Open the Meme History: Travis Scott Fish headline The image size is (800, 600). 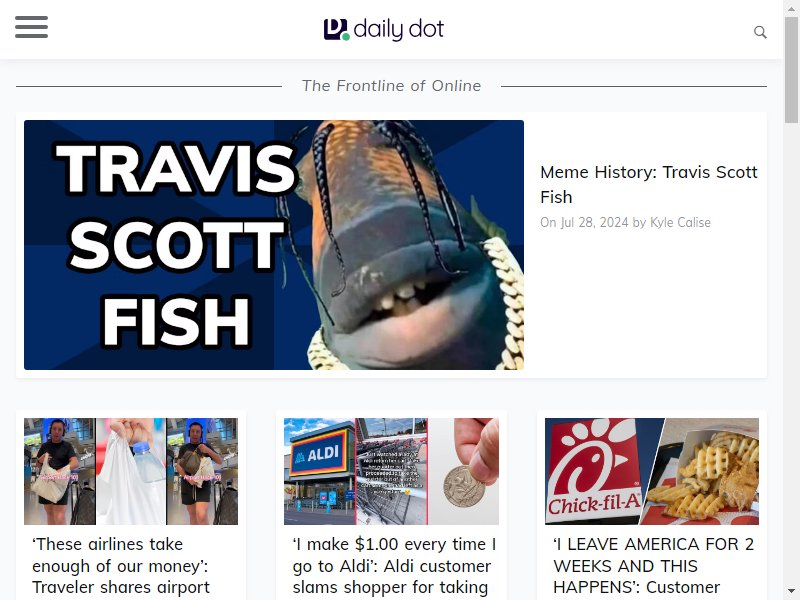point(648,184)
